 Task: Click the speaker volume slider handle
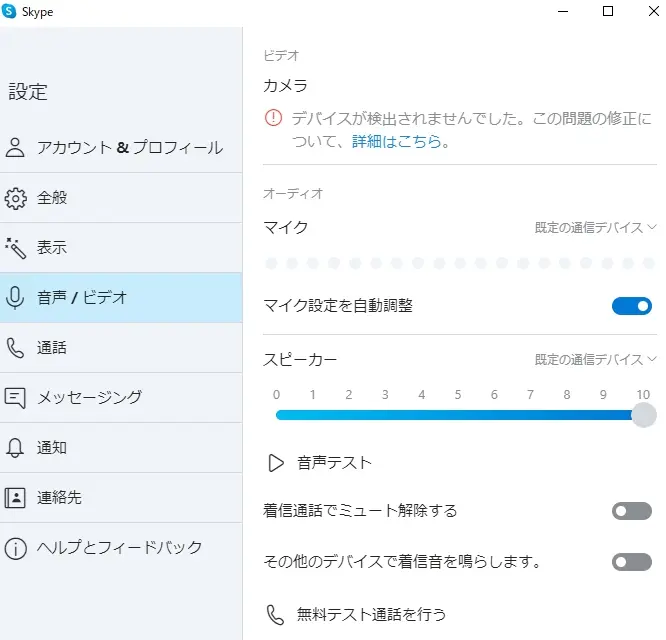tap(645, 415)
